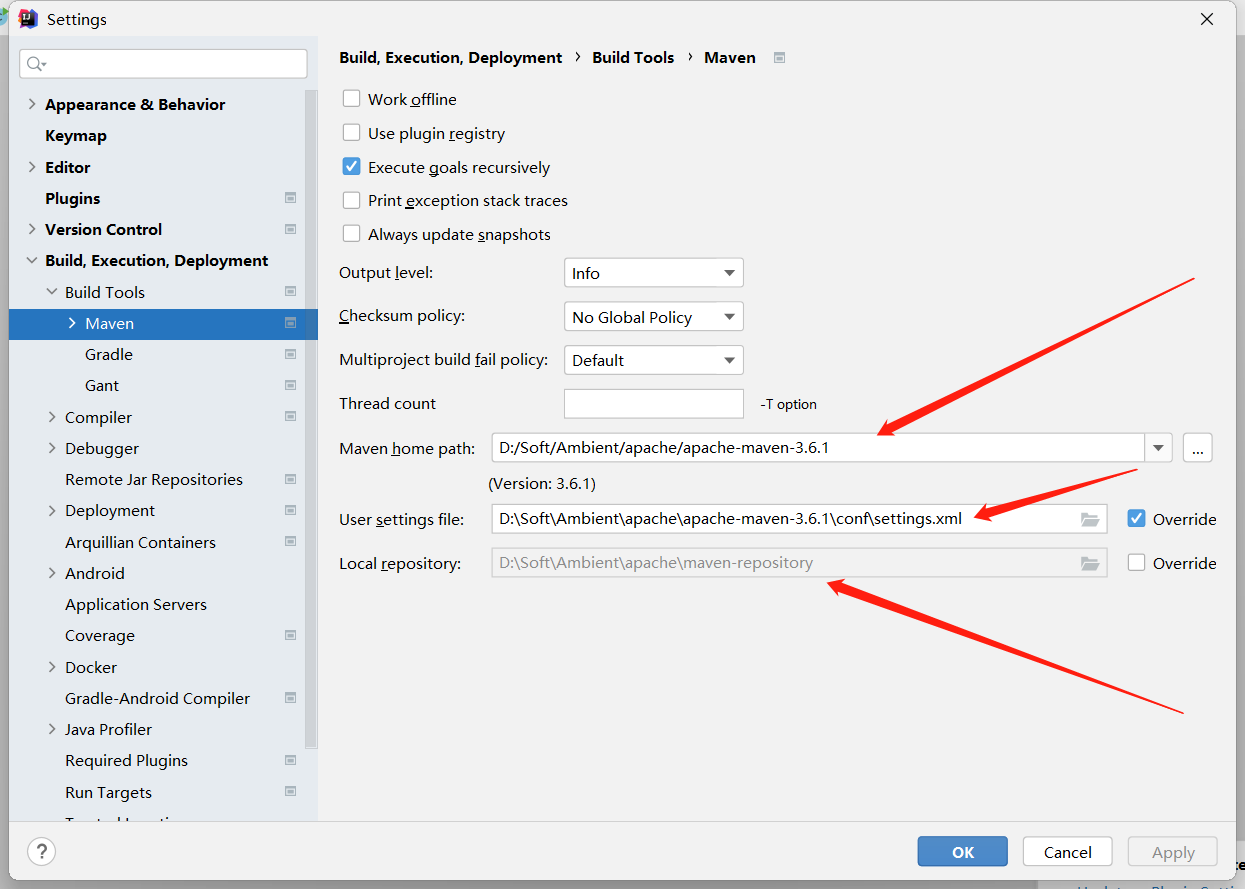Click the project icon on the selected Maven row
1245x889 pixels.
(290, 323)
